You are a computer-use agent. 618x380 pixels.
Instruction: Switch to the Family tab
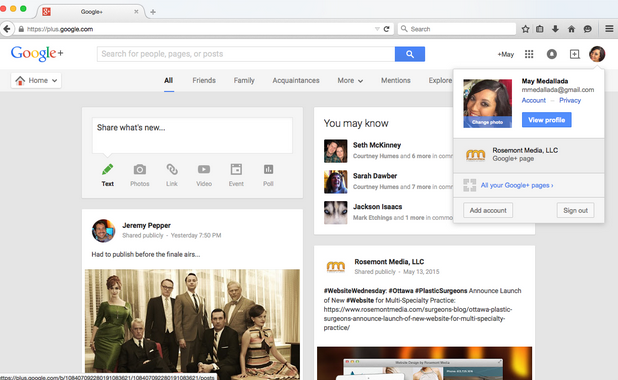pyautogui.click(x=244, y=80)
